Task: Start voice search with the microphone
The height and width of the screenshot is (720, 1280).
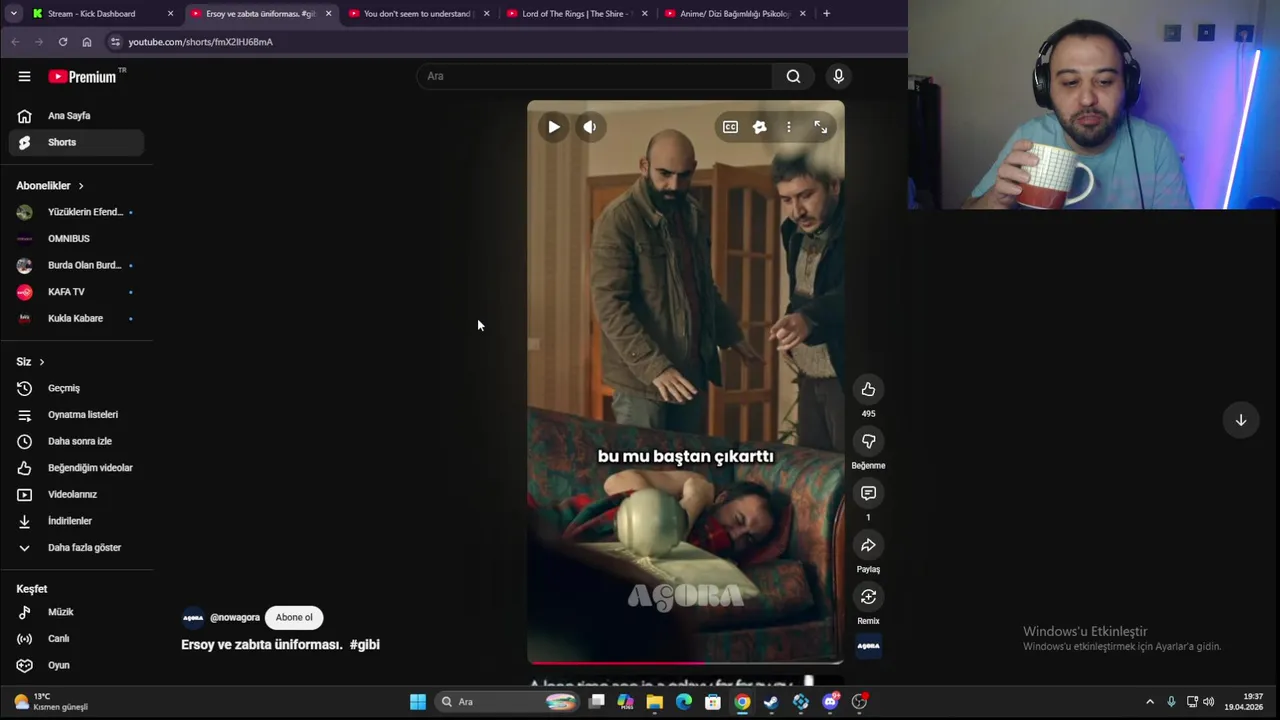Action: pyautogui.click(x=838, y=76)
